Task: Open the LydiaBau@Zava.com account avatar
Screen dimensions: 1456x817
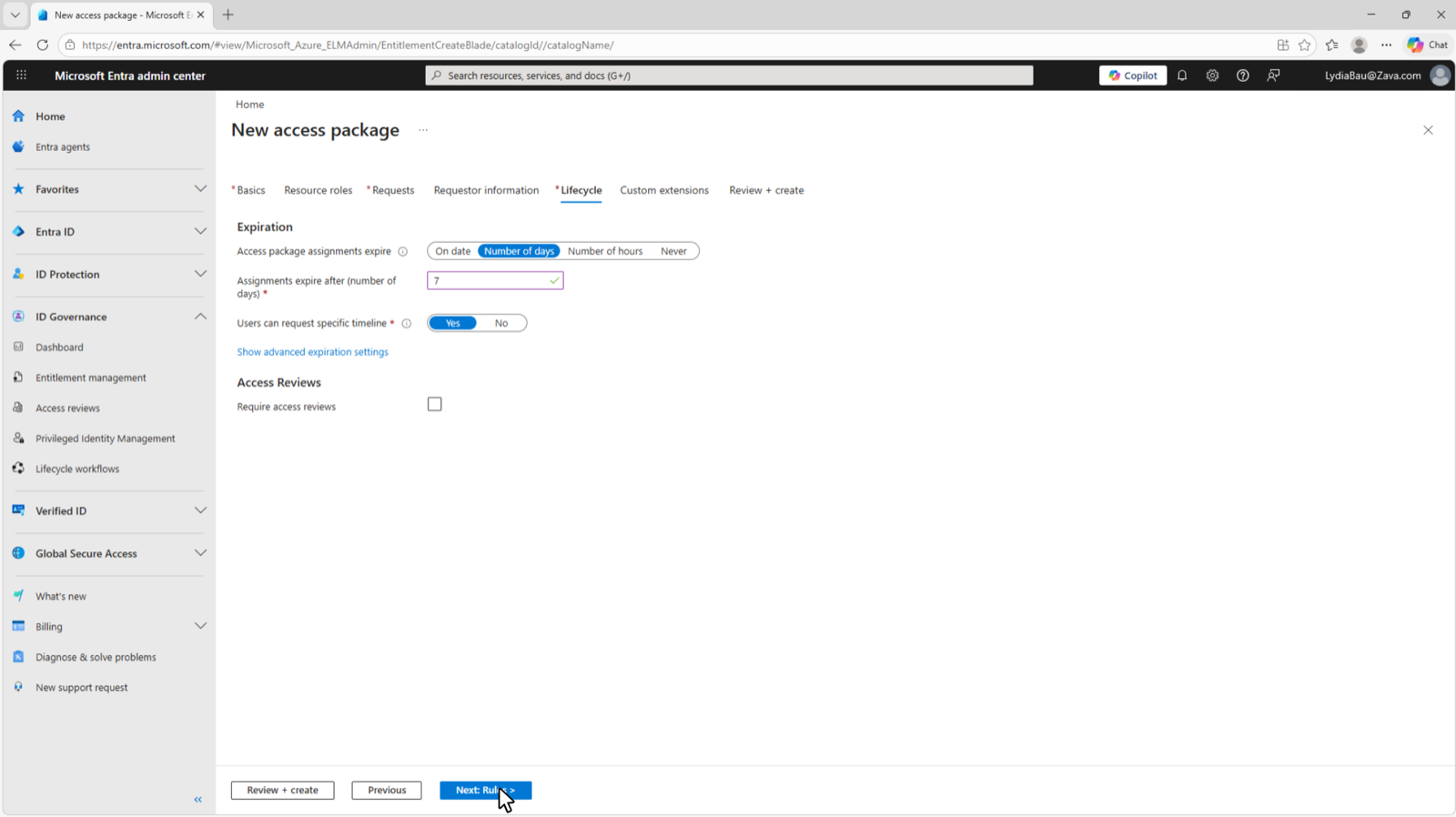Action: 1440,76
